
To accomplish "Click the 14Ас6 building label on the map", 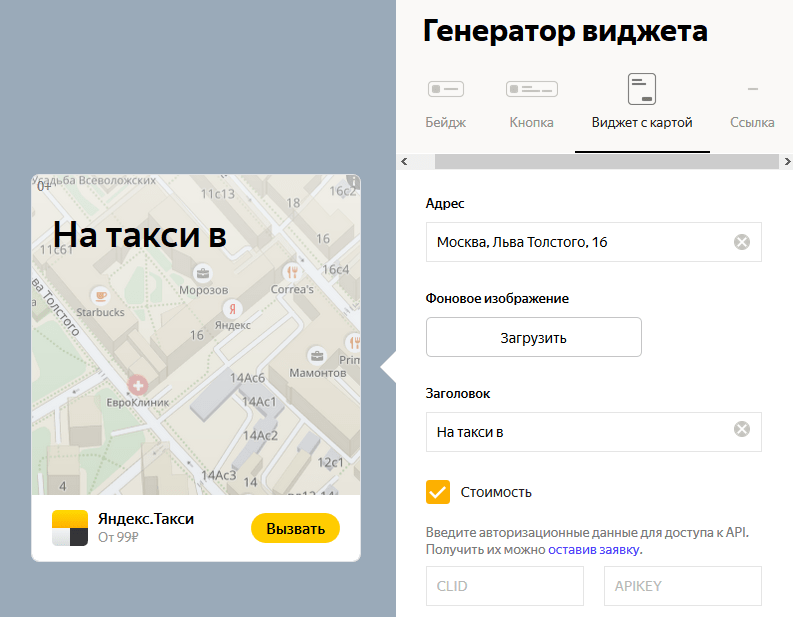I will tap(247, 378).
